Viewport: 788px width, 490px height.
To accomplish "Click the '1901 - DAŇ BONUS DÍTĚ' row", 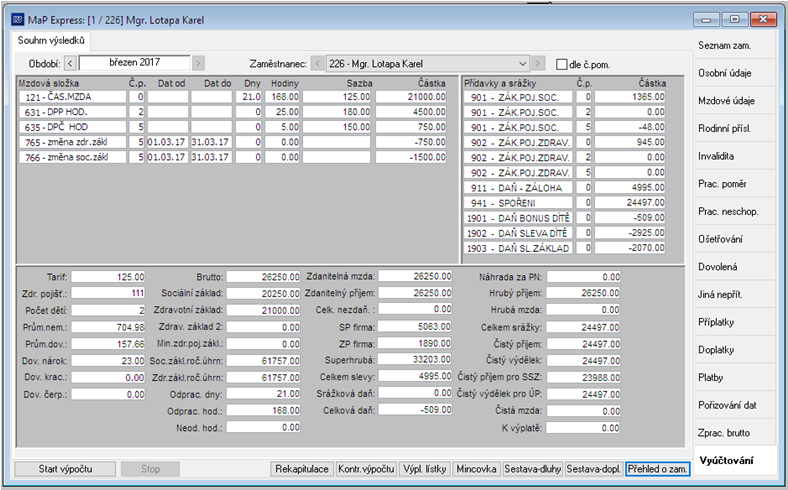I will (x=564, y=218).
